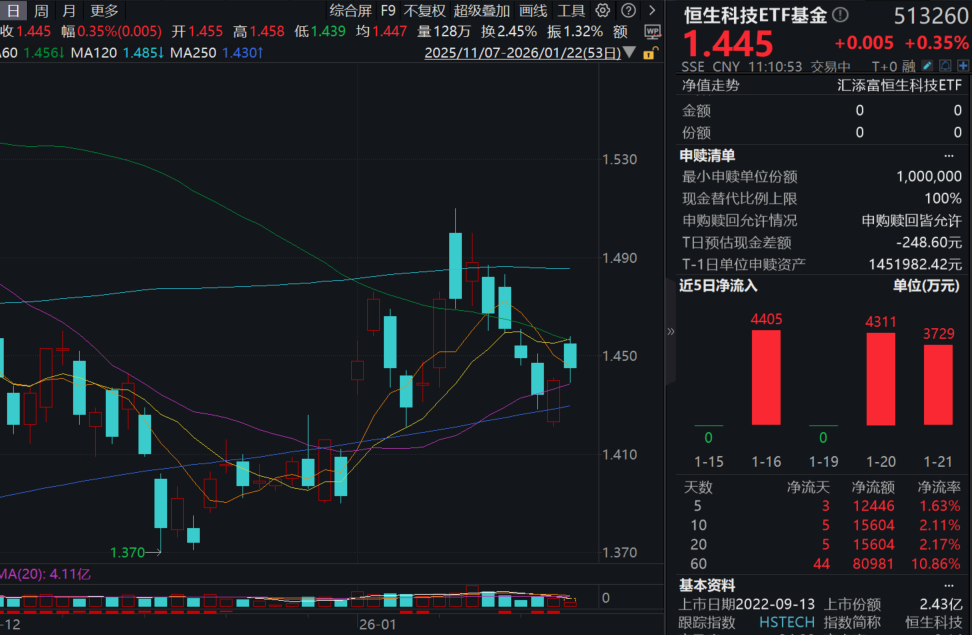This screenshot has width=972, height=635.
Task: Click the date range 2025/11/07-2026/01/22(53日) link
Action: click(x=523, y=53)
